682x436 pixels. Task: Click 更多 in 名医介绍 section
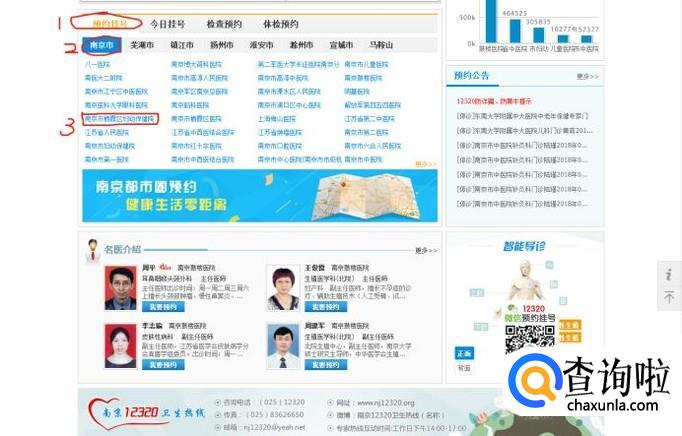coord(426,251)
